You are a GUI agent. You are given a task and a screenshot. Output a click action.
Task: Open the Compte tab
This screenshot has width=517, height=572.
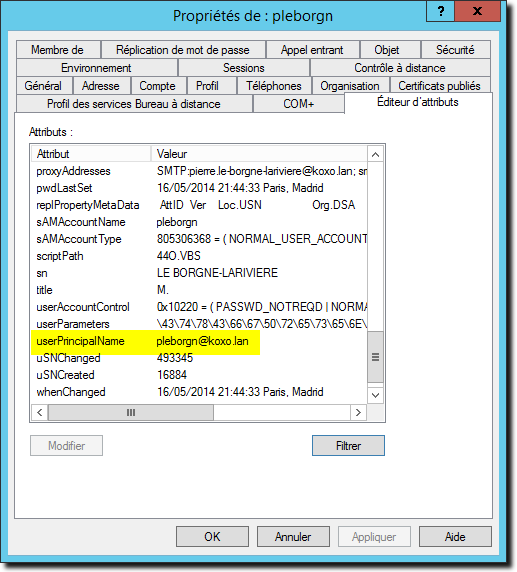pyautogui.click(x=157, y=86)
